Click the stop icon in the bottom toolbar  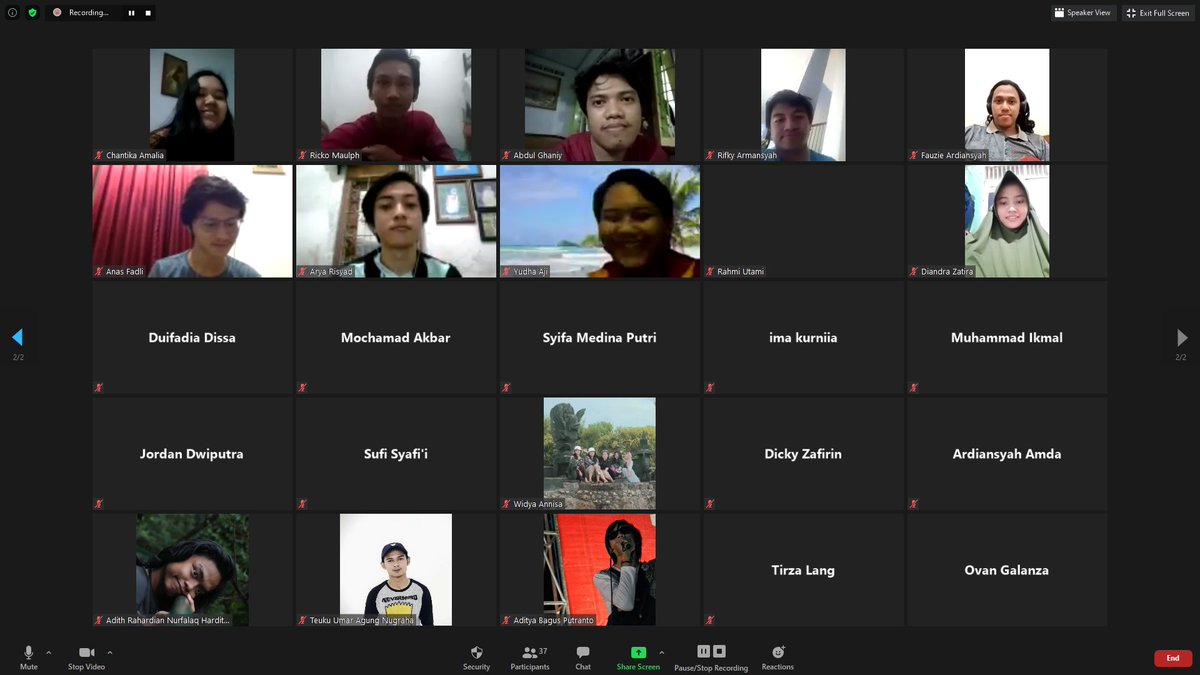coord(719,651)
